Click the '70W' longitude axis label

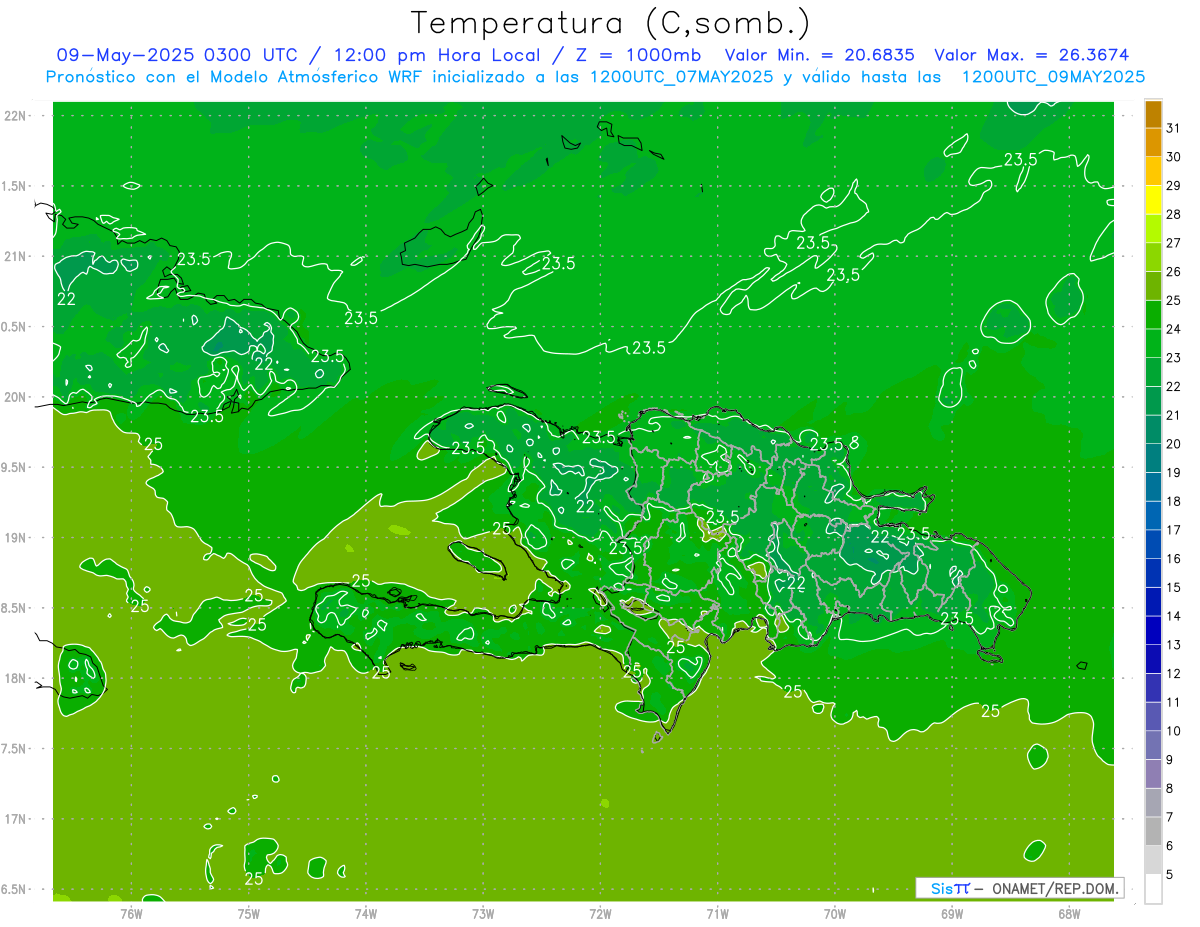[834, 914]
